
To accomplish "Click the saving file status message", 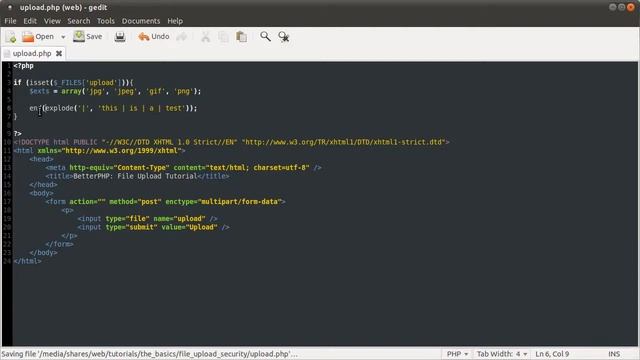I will (x=149, y=354).
